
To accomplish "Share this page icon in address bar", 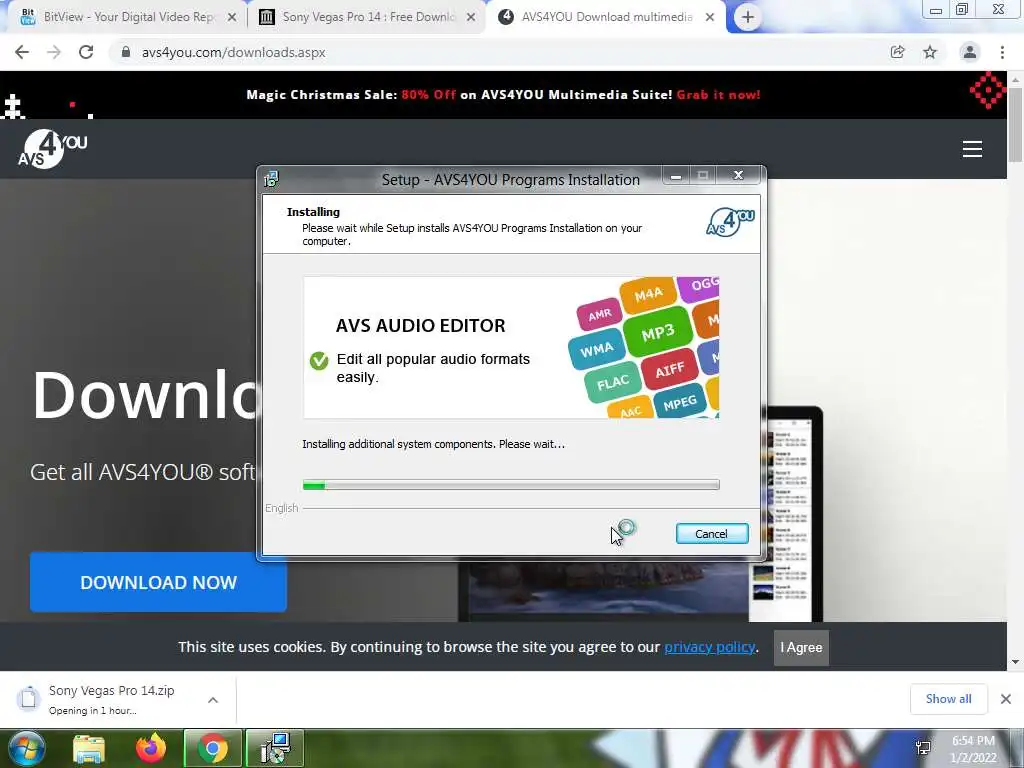I will coord(897,52).
